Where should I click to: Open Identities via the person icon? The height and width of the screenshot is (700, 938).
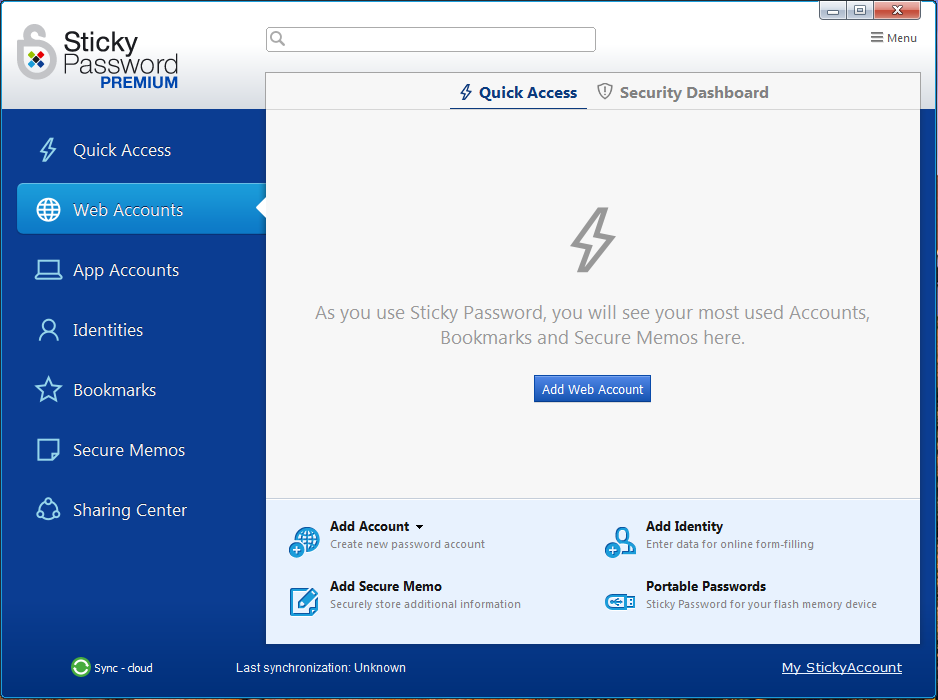(x=48, y=329)
